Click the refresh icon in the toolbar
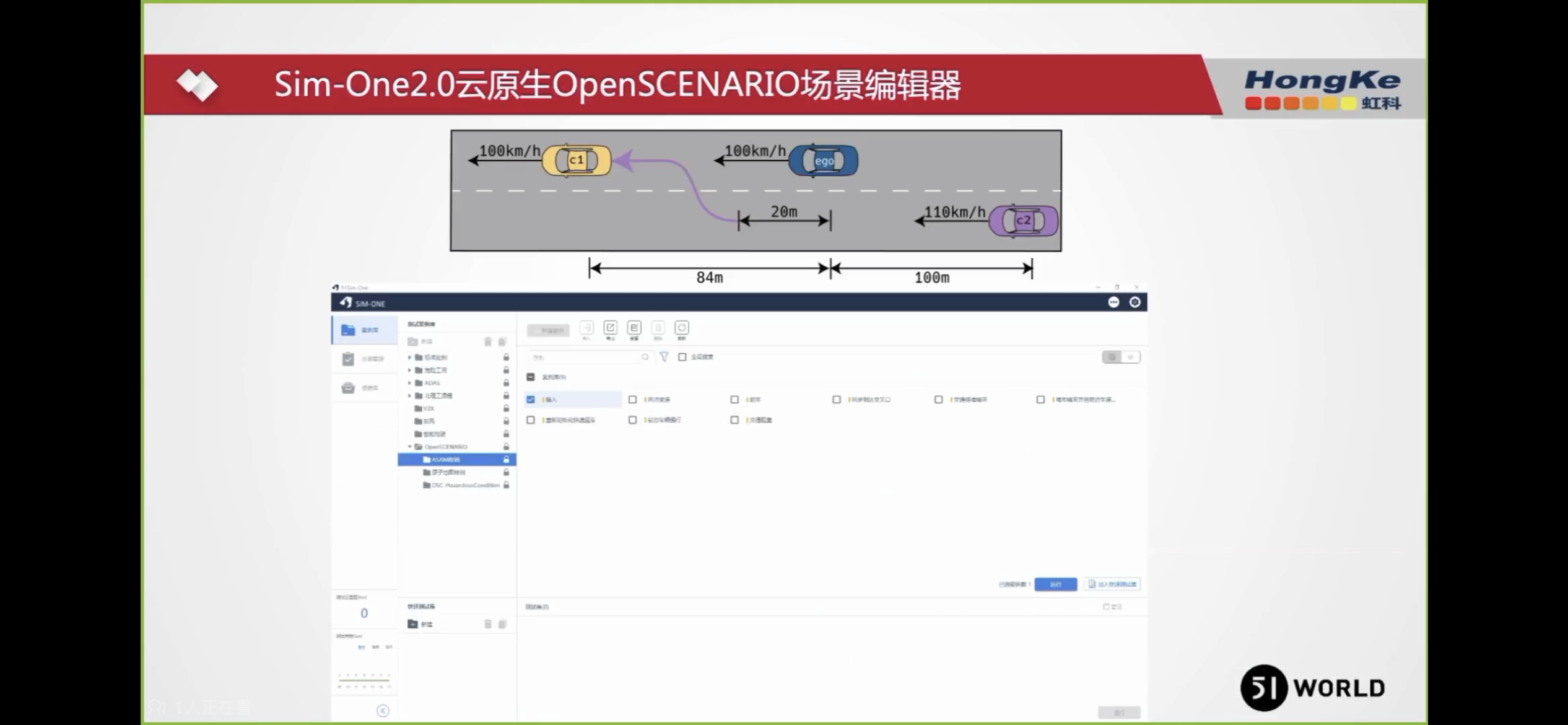This screenshot has width=1568, height=725. click(x=682, y=328)
